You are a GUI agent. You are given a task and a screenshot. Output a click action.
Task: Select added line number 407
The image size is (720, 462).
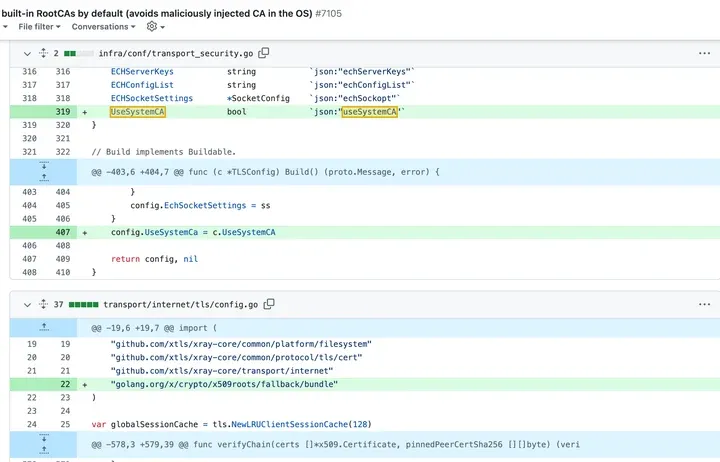click(63, 232)
